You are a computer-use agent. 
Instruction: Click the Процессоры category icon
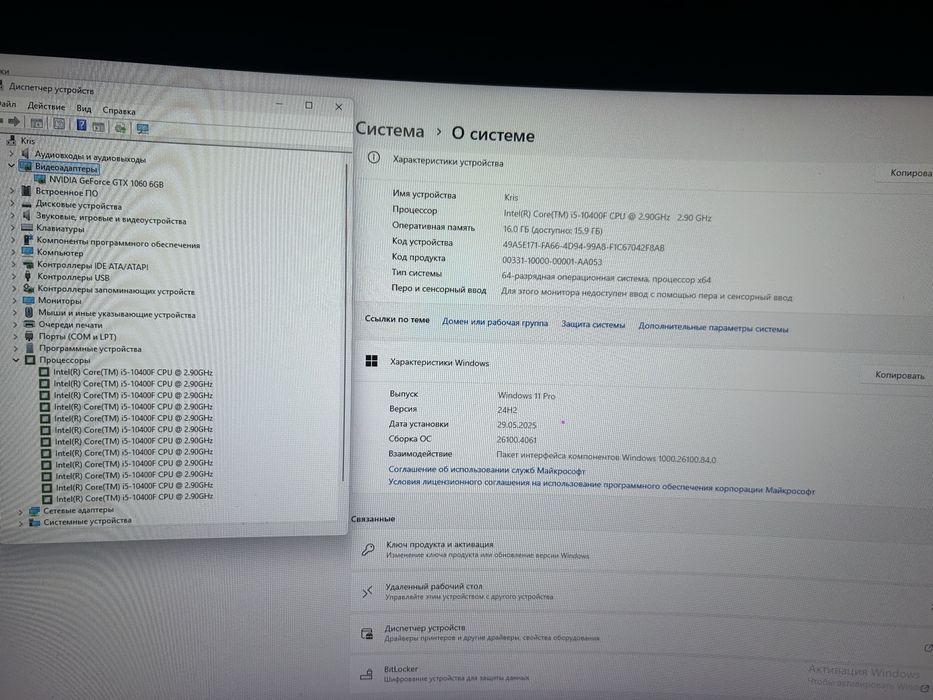(30, 360)
